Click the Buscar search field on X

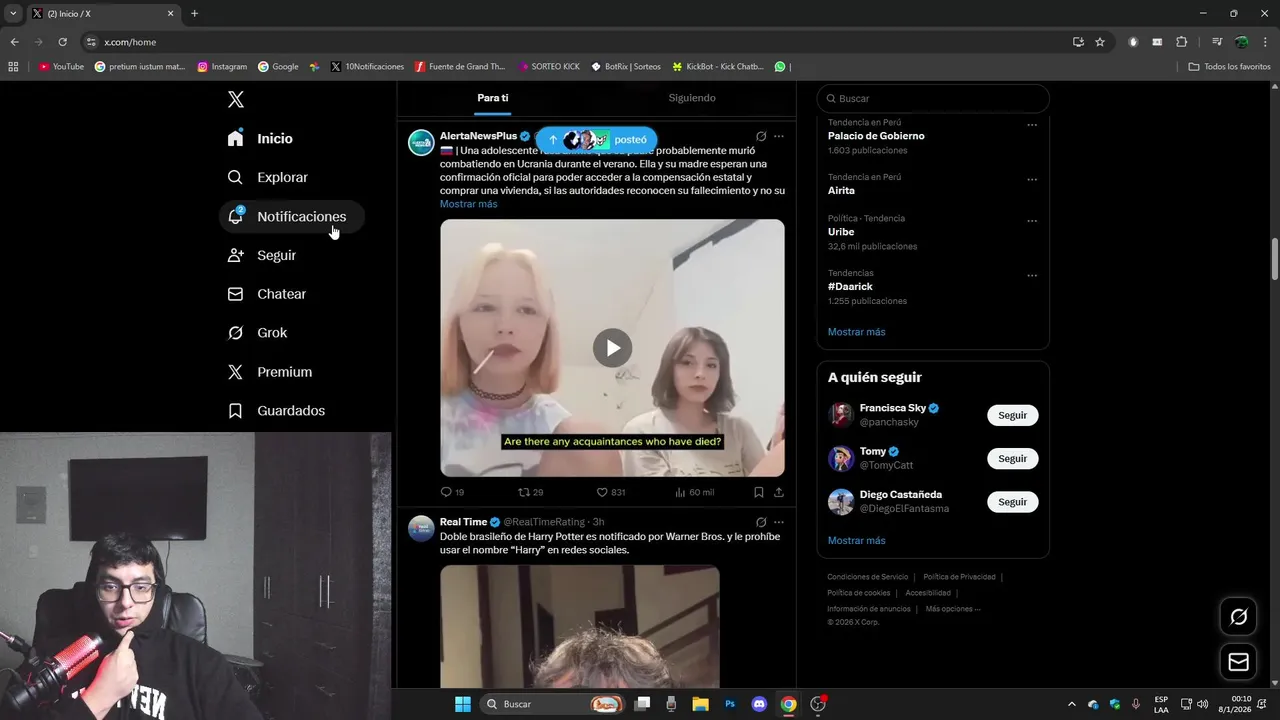tap(933, 98)
